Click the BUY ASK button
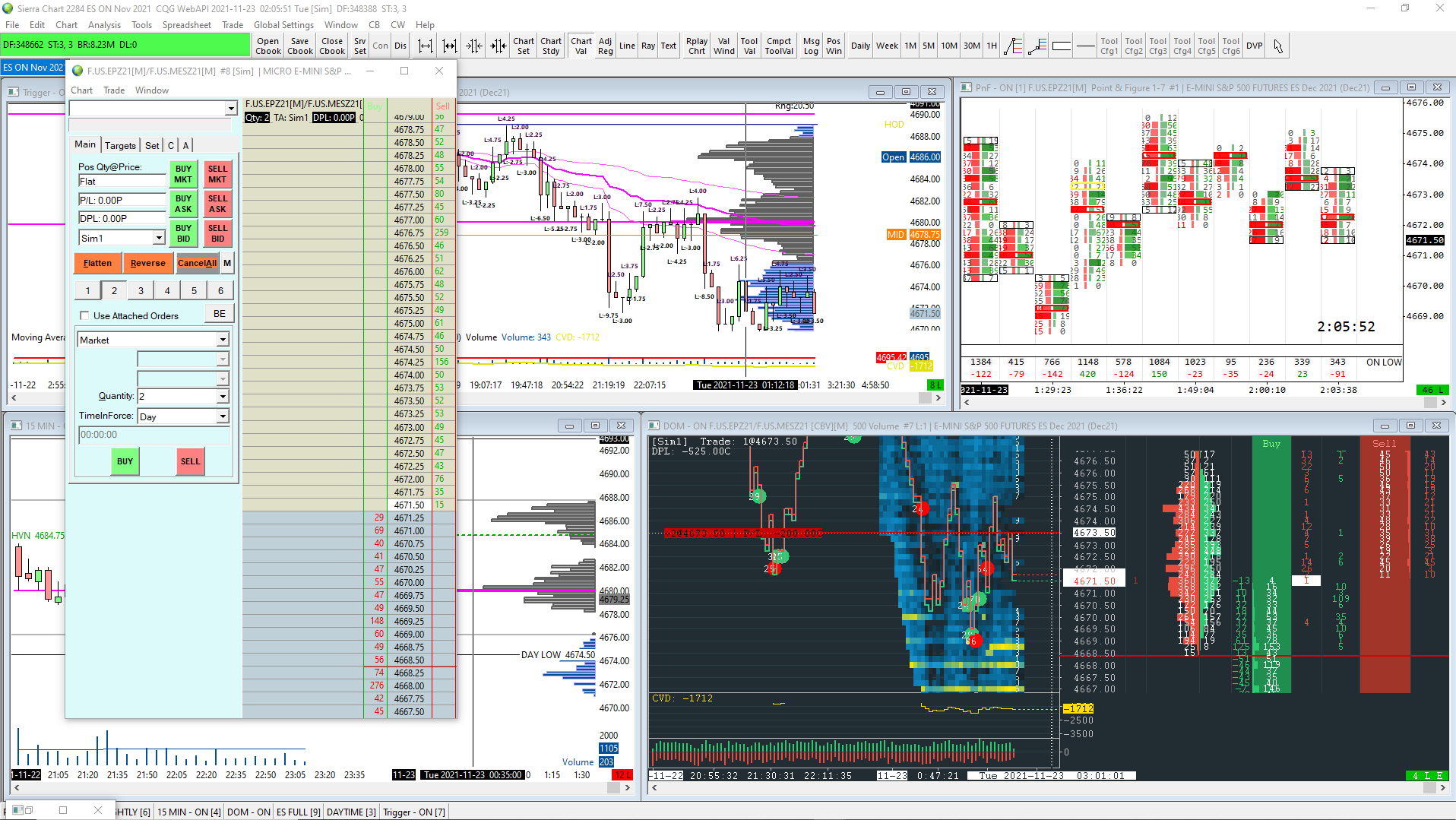Image resolution: width=1456 pixels, height=820 pixels. pyautogui.click(x=183, y=204)
